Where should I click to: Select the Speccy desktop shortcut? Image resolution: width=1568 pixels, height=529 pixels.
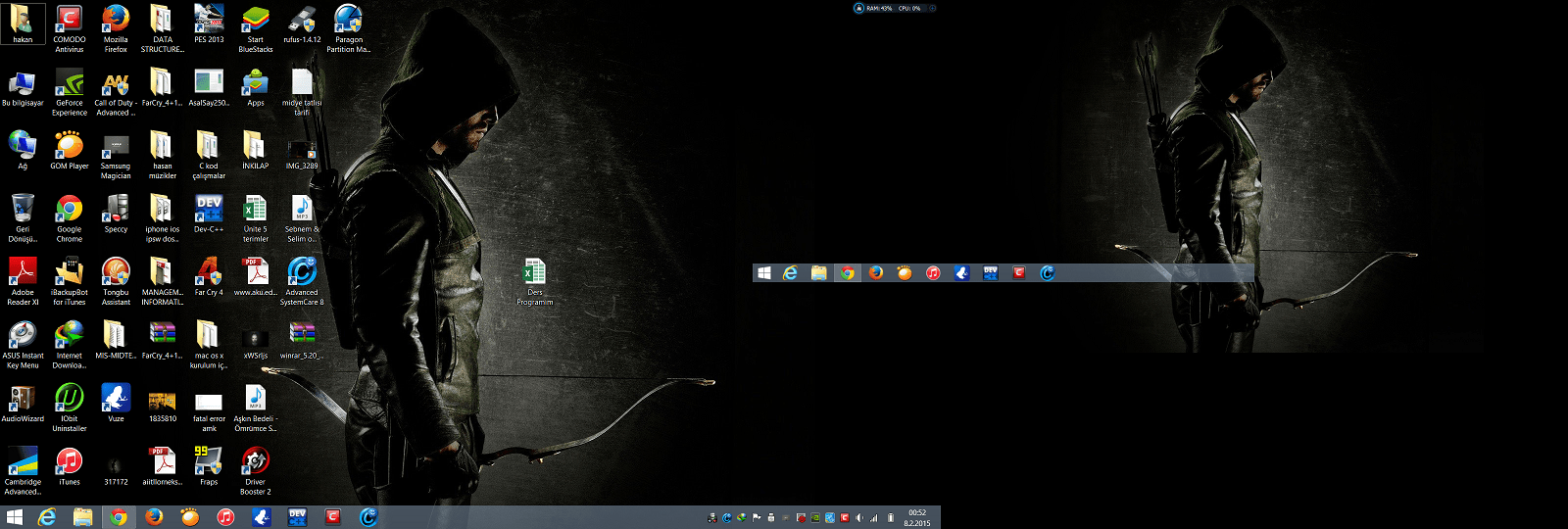pyautogui.click(x=116, y=214)
